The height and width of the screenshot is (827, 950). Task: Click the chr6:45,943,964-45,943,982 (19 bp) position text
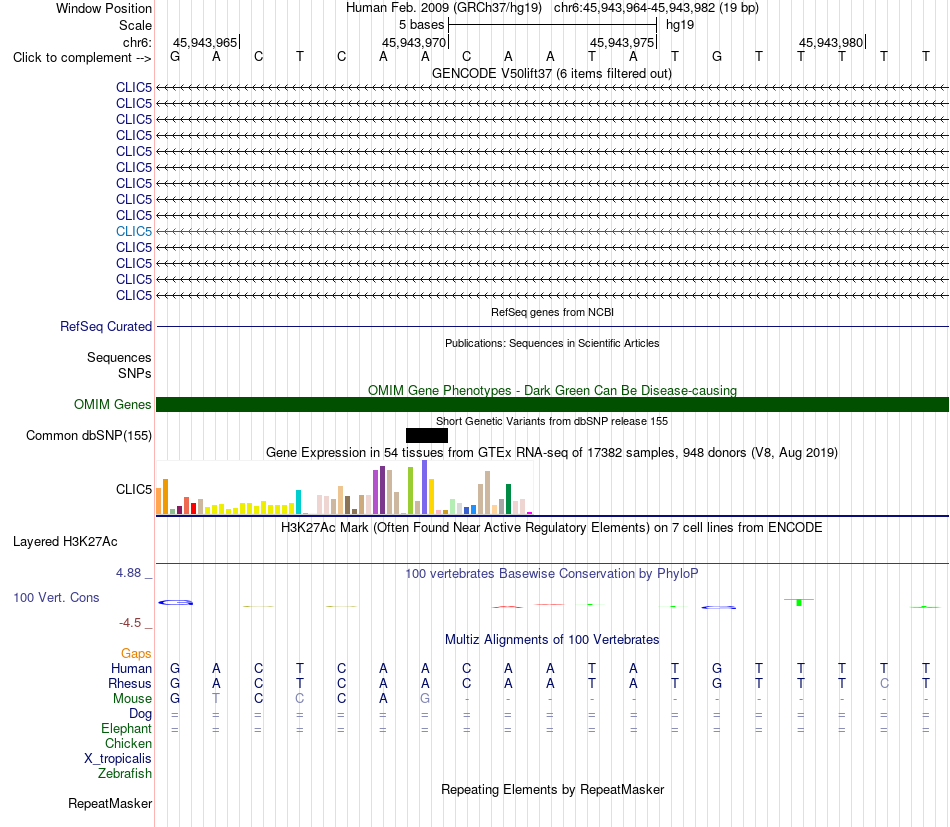pos(656,8)
